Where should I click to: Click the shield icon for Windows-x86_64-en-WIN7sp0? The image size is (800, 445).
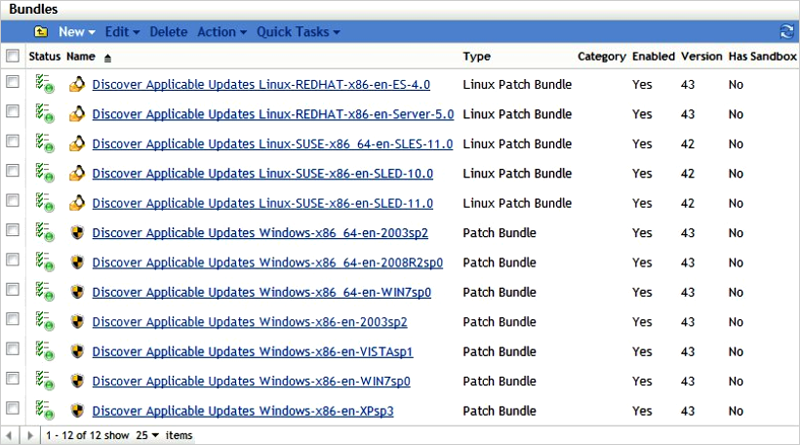coord(77,292)
